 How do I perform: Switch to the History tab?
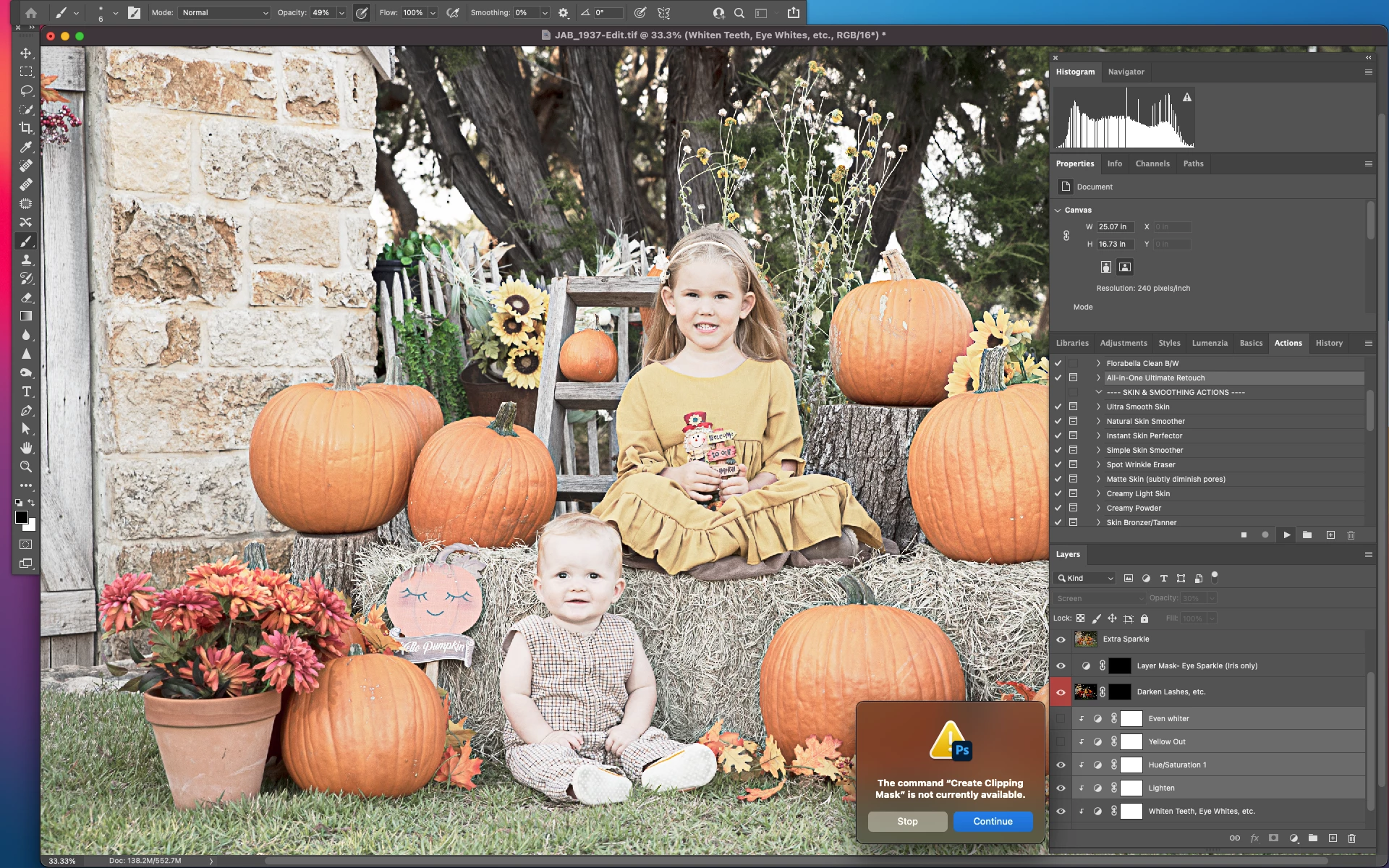(x=1328, y=343)
